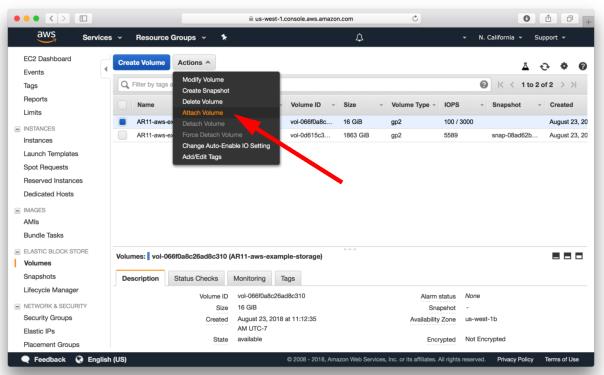Collapse the Elastic Block Store section
This screenshot has height=375, width=604.
pos(17,251)
